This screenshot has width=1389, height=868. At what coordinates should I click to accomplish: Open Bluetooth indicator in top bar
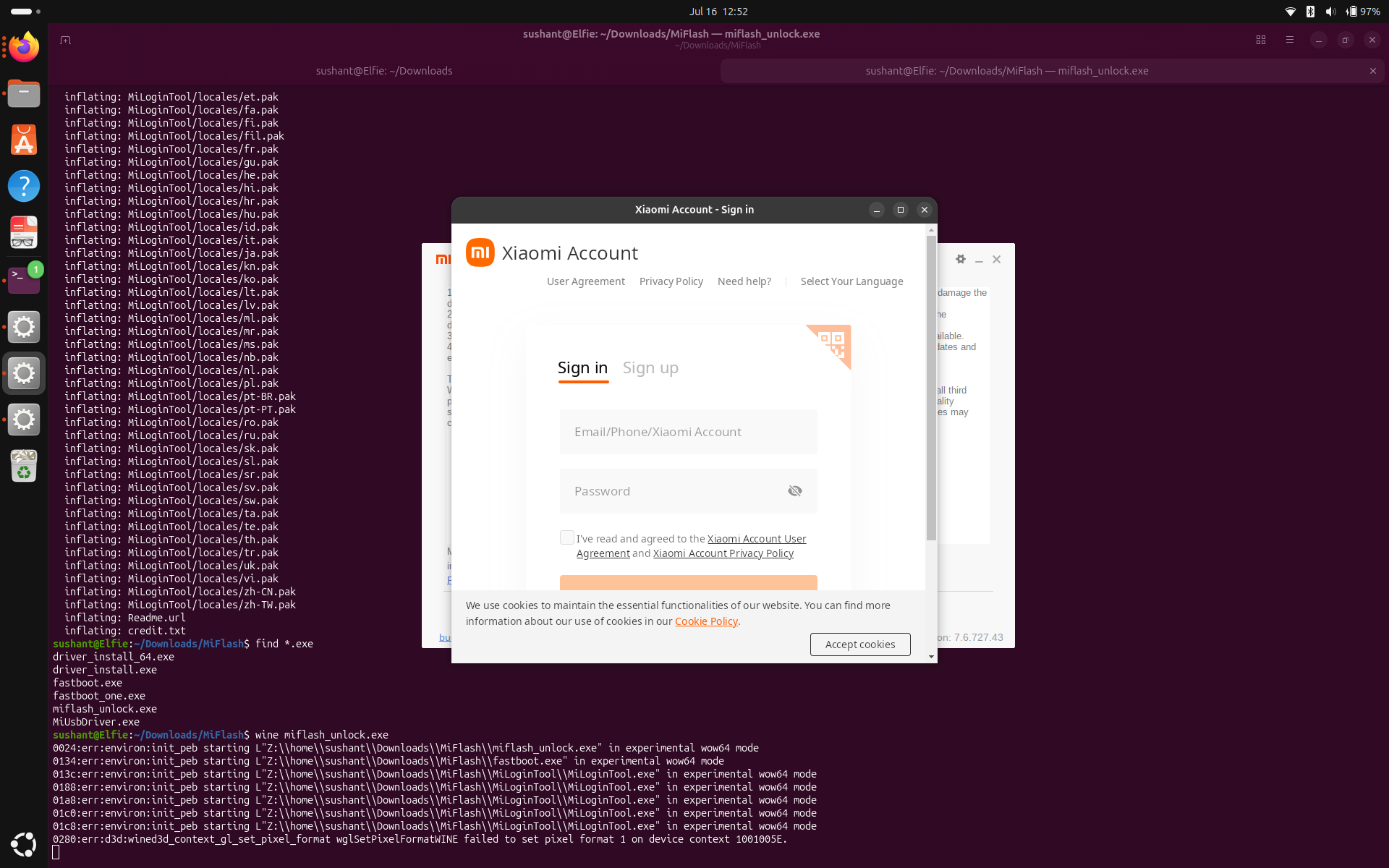(x=1310, y=12)
